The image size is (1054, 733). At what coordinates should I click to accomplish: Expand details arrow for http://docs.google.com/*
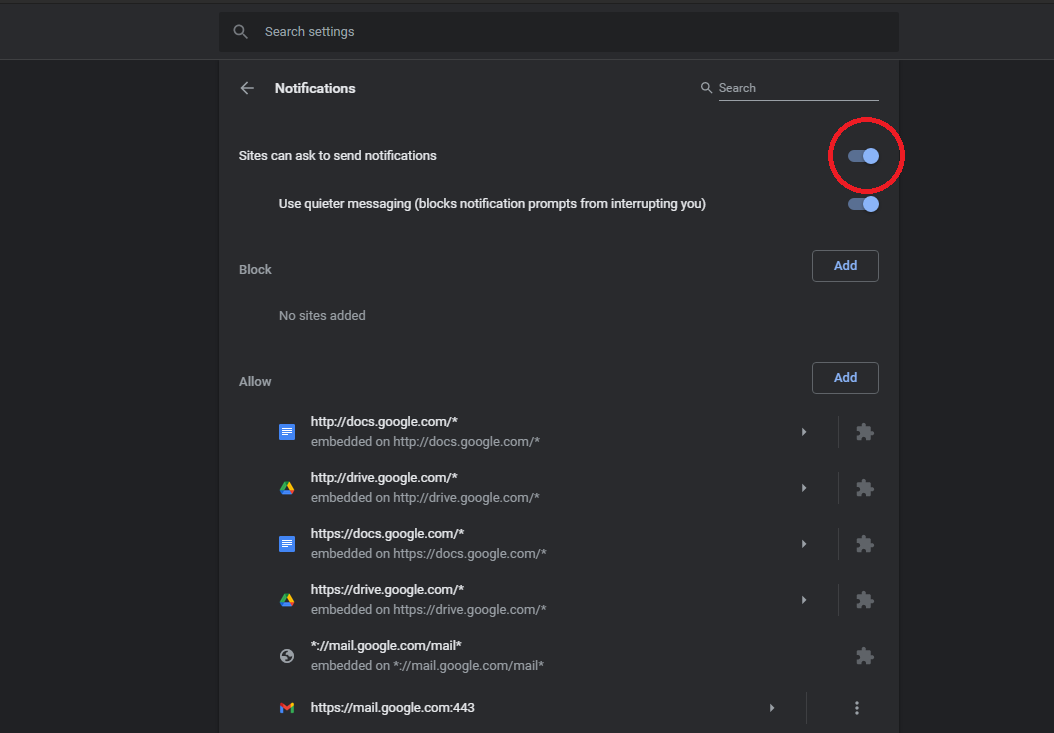[804, 432]
